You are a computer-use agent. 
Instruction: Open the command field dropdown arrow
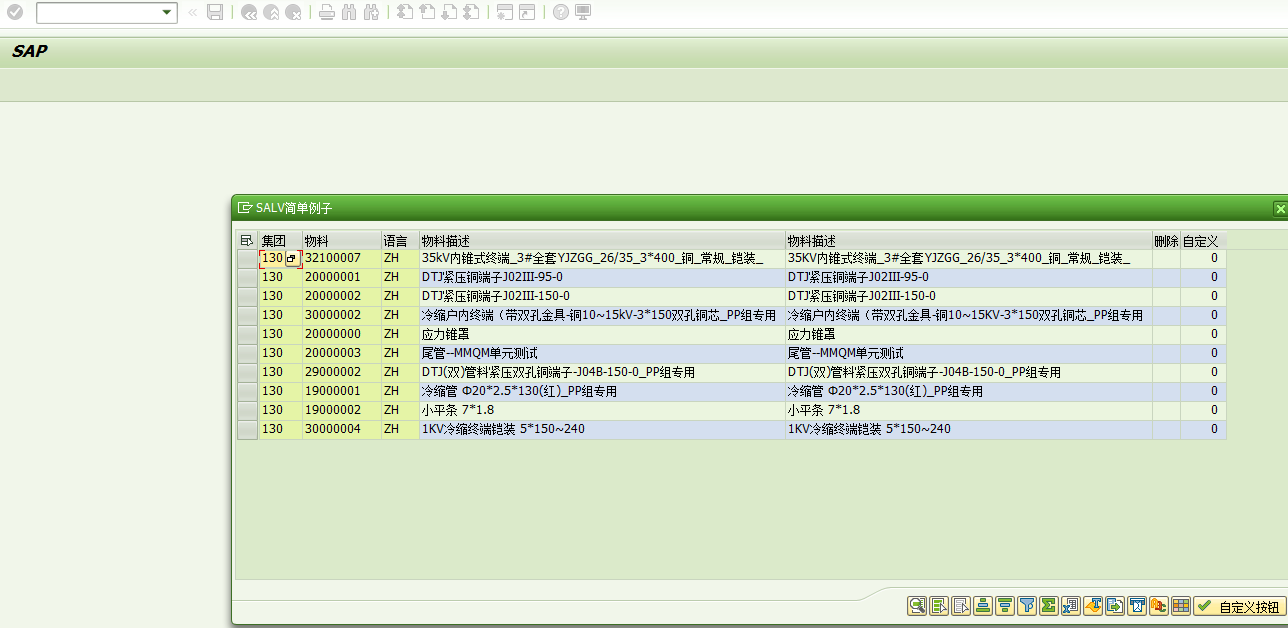tap(166, 13)
